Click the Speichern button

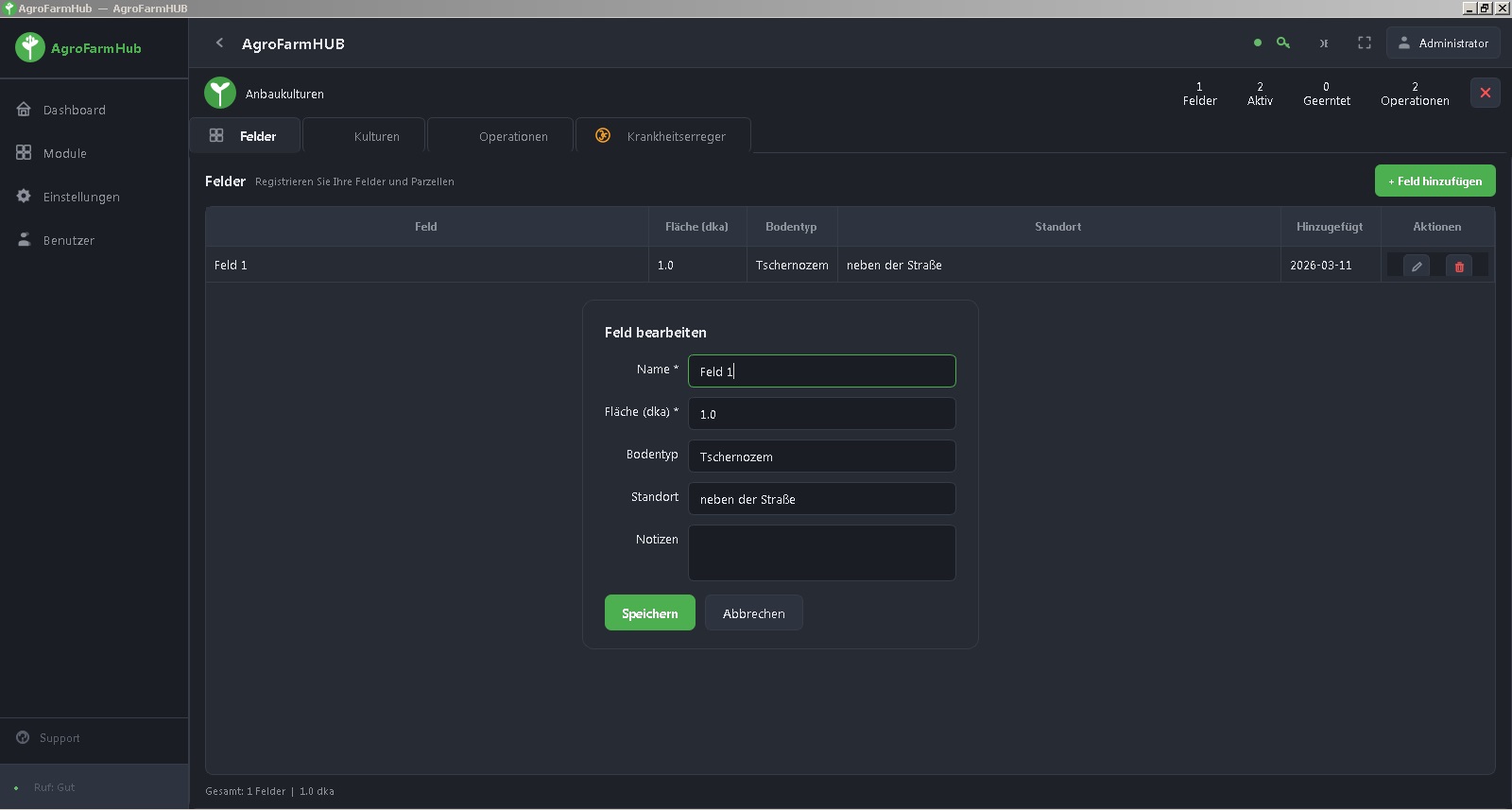(x=649, y=612)
